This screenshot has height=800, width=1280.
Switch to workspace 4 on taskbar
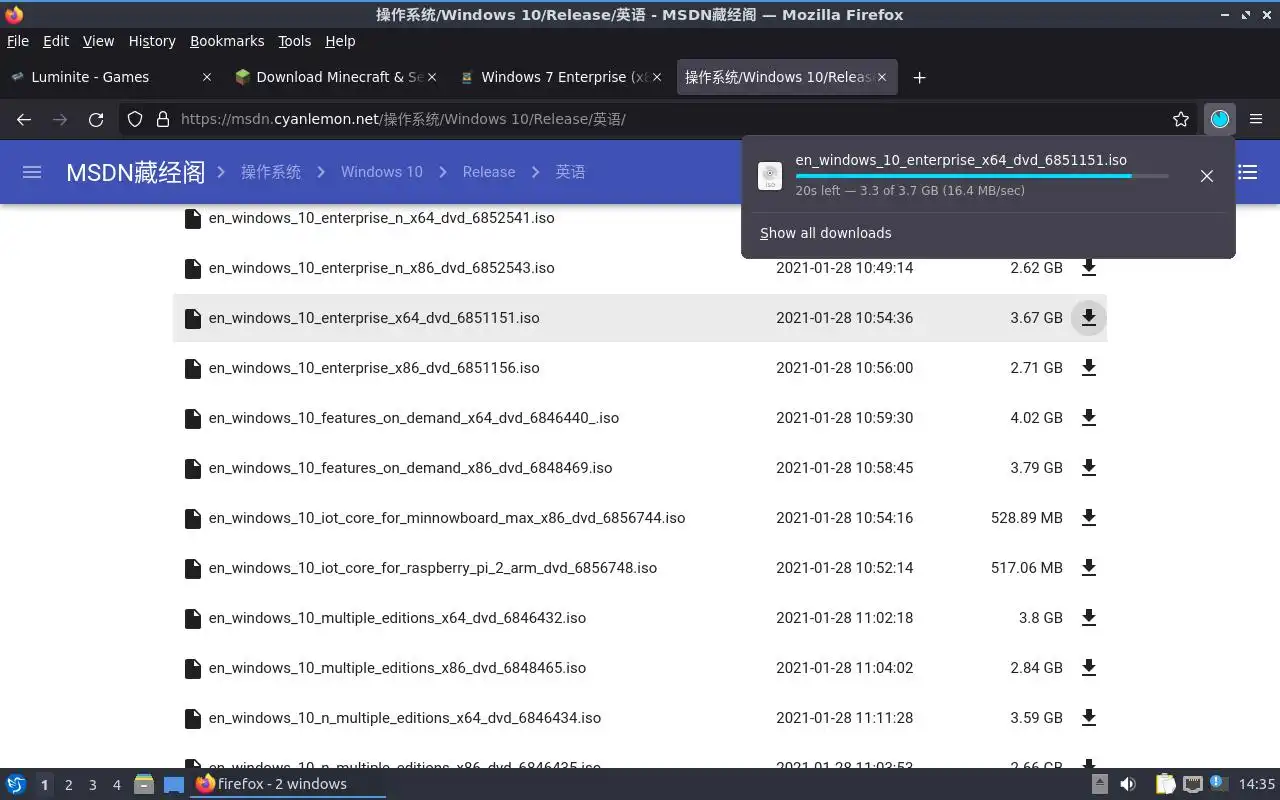pos(117,785)
